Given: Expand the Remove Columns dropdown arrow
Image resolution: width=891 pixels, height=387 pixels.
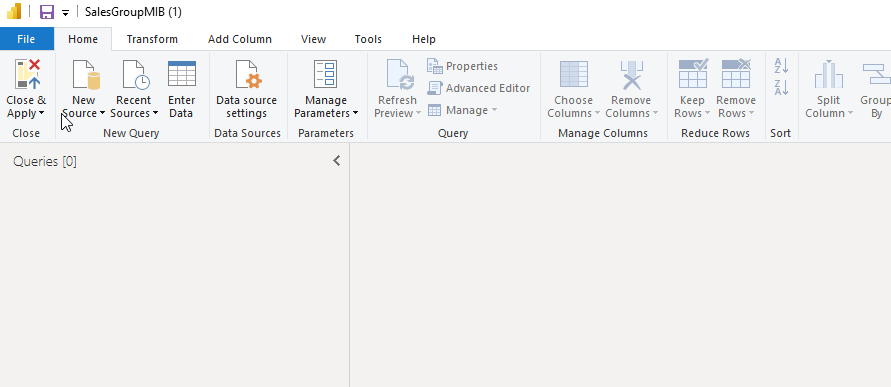Looking at the screenshot, I should [x=655, y=114].
